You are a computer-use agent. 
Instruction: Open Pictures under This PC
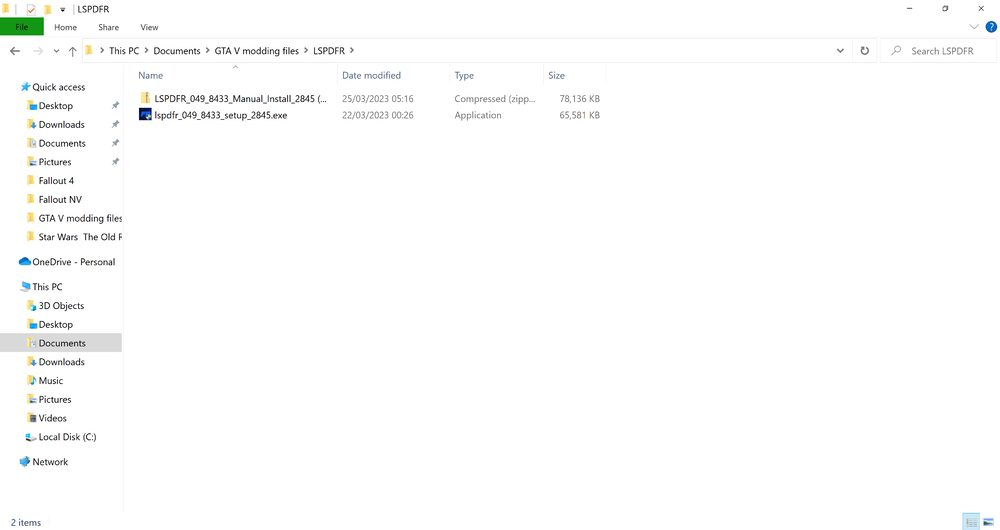[x=55, y=399]
